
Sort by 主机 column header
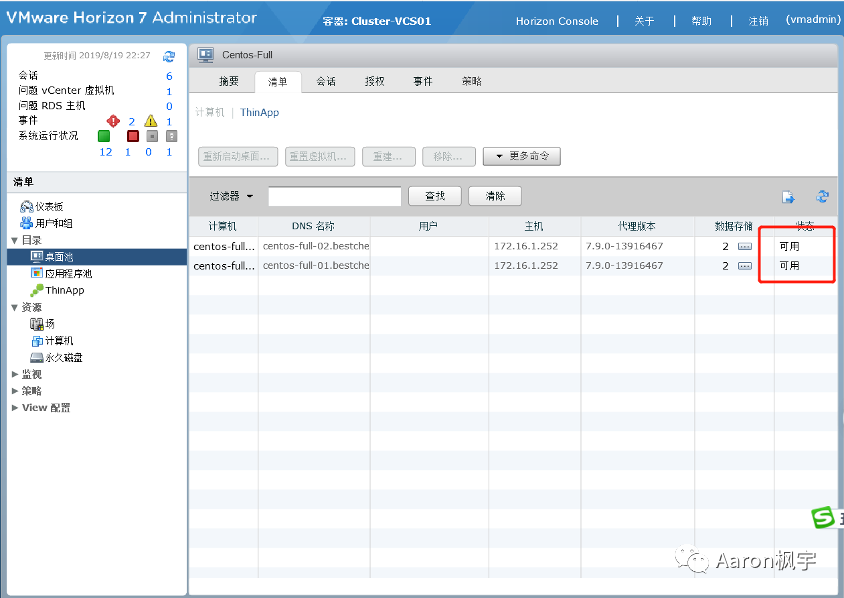534,226
